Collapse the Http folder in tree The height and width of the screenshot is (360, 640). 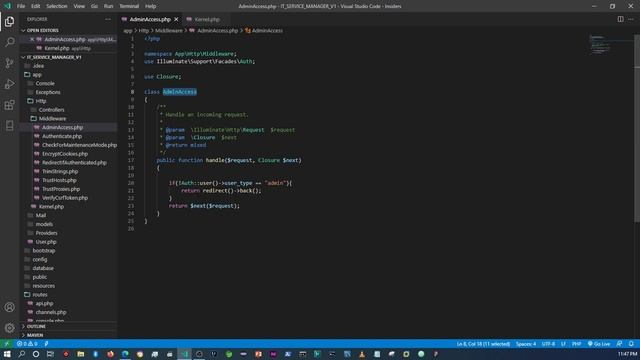[40, 101]
